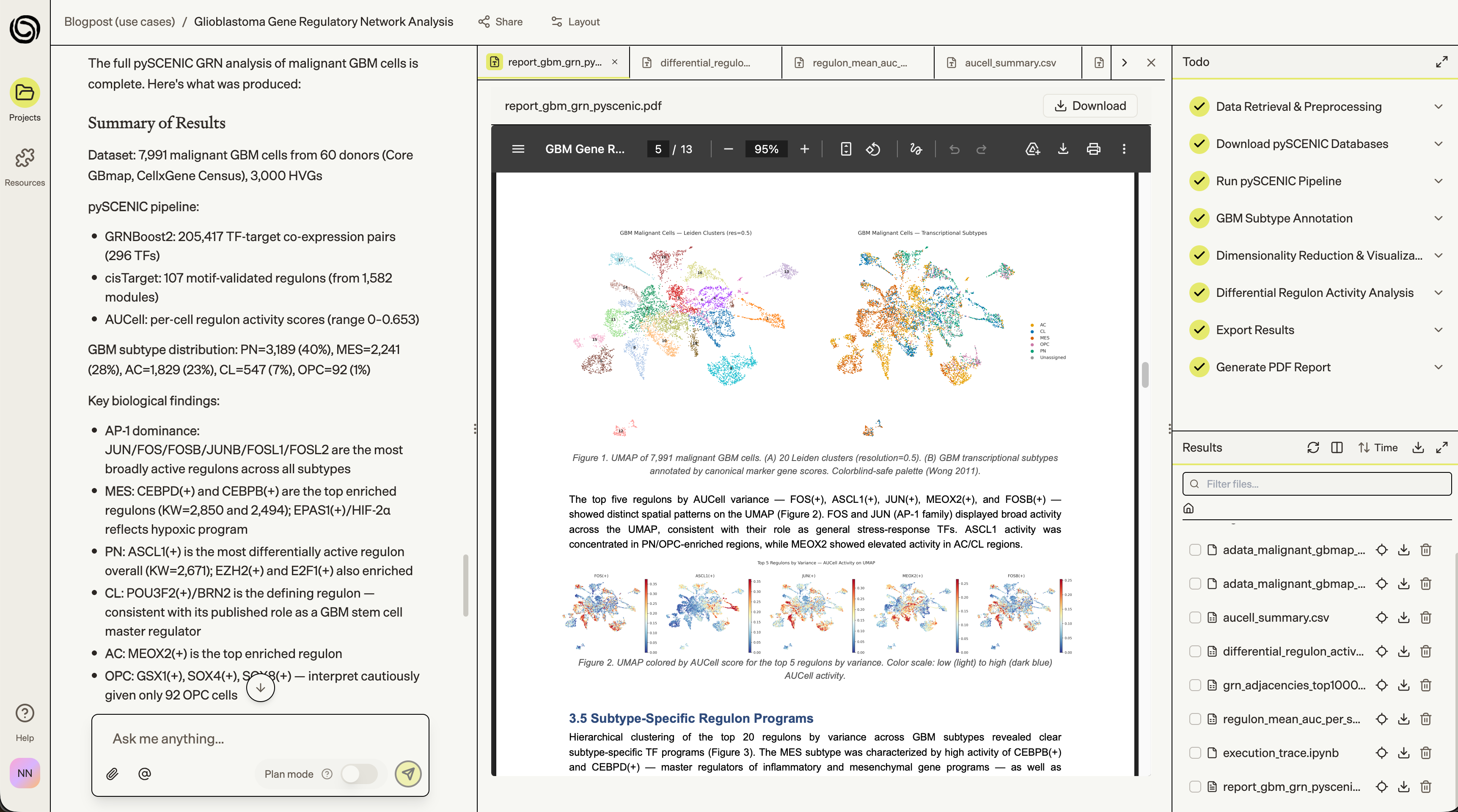Show more file tabs chevron
The height and width of the screenshot is (812, 1458).
1125,62
